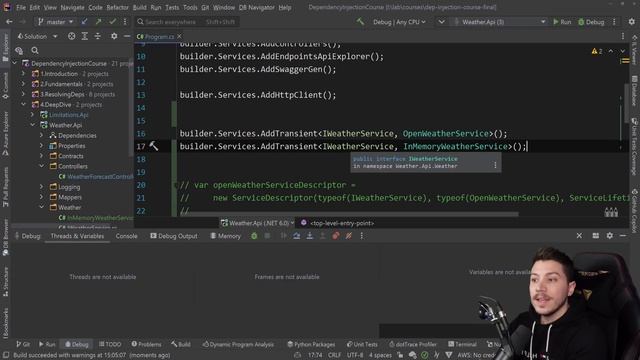Image resolution: width=640 pixels, height=360 pixels.
Task: Click the hammer quick-action icon on line 17
Action: point(153,146)
